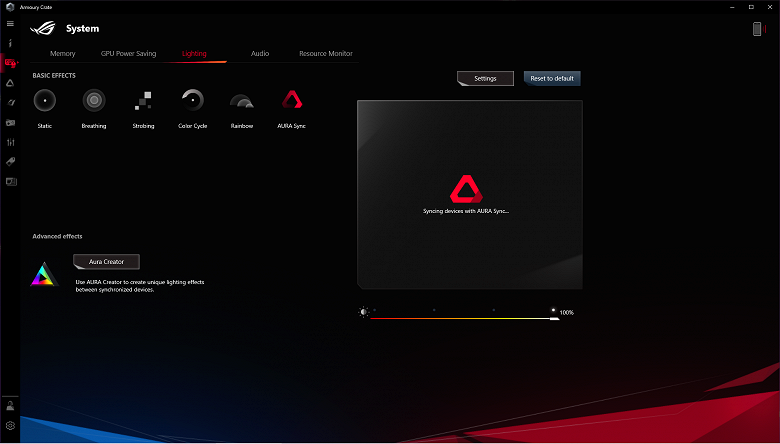Image resolution: width=780 pixels, height=444 pixels.
Task: Click Reset to default
Action: tap(552, 79)
